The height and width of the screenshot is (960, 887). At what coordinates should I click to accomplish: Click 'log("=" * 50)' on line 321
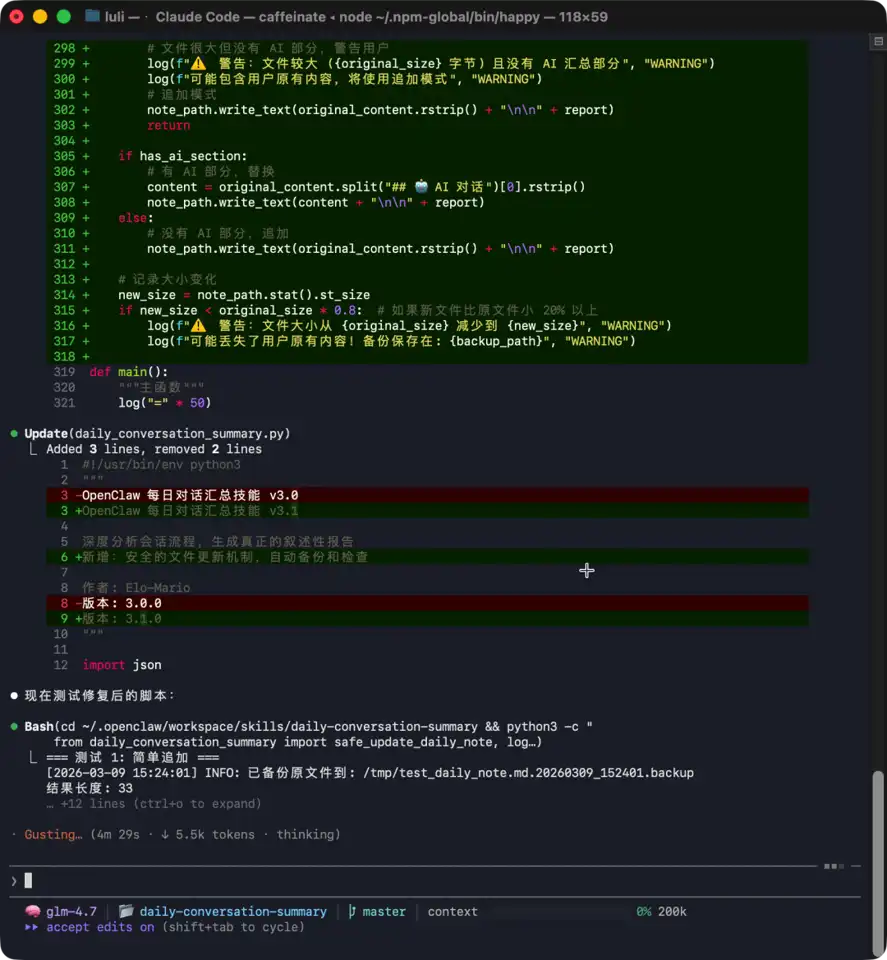pyautogui.click(x=164, y=402)
